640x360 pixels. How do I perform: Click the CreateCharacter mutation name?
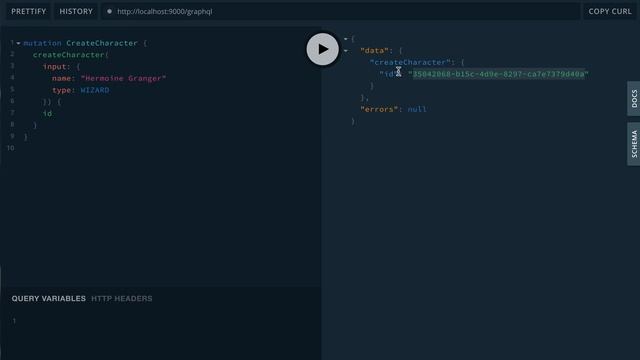(102, 43)
